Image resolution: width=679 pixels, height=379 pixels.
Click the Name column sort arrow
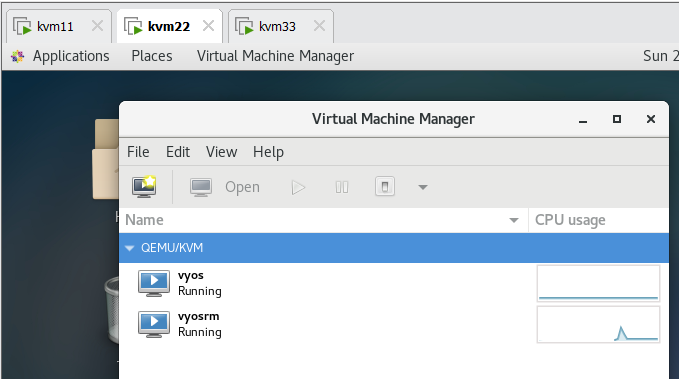(514, 220)
